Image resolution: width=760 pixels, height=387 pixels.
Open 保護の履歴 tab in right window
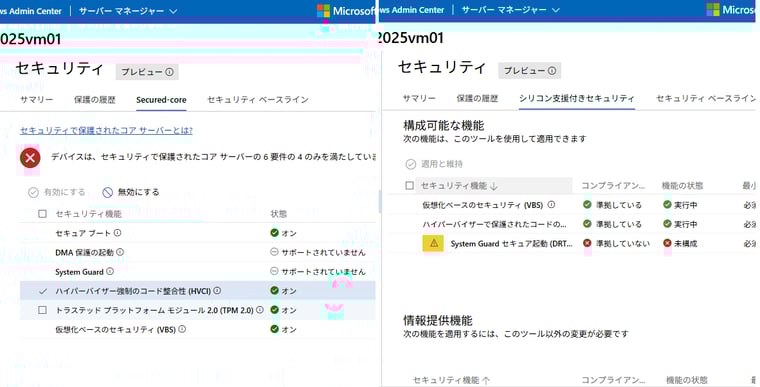[x=477, y=98]
